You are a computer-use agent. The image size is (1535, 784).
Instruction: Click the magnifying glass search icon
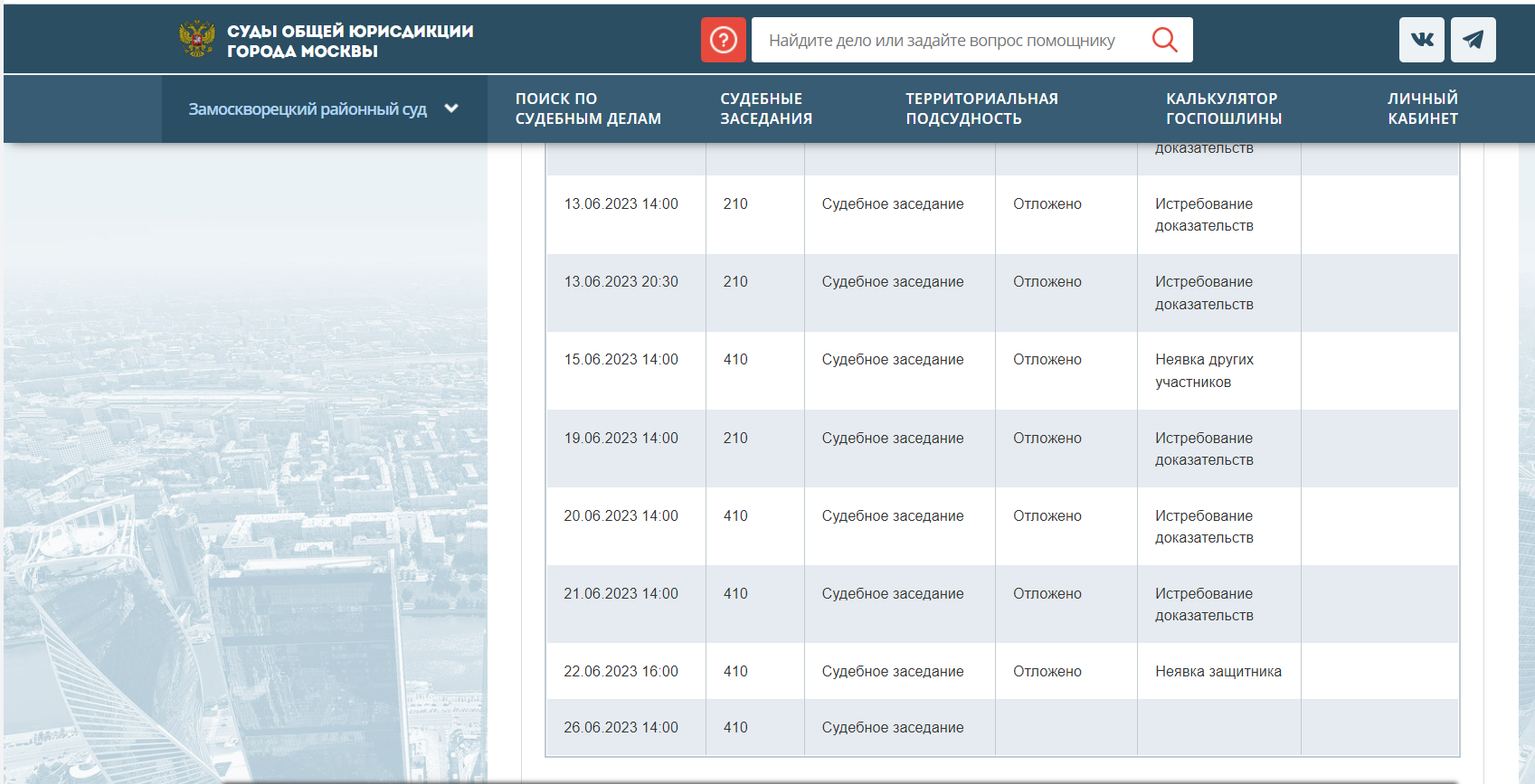coord(1164,40)
